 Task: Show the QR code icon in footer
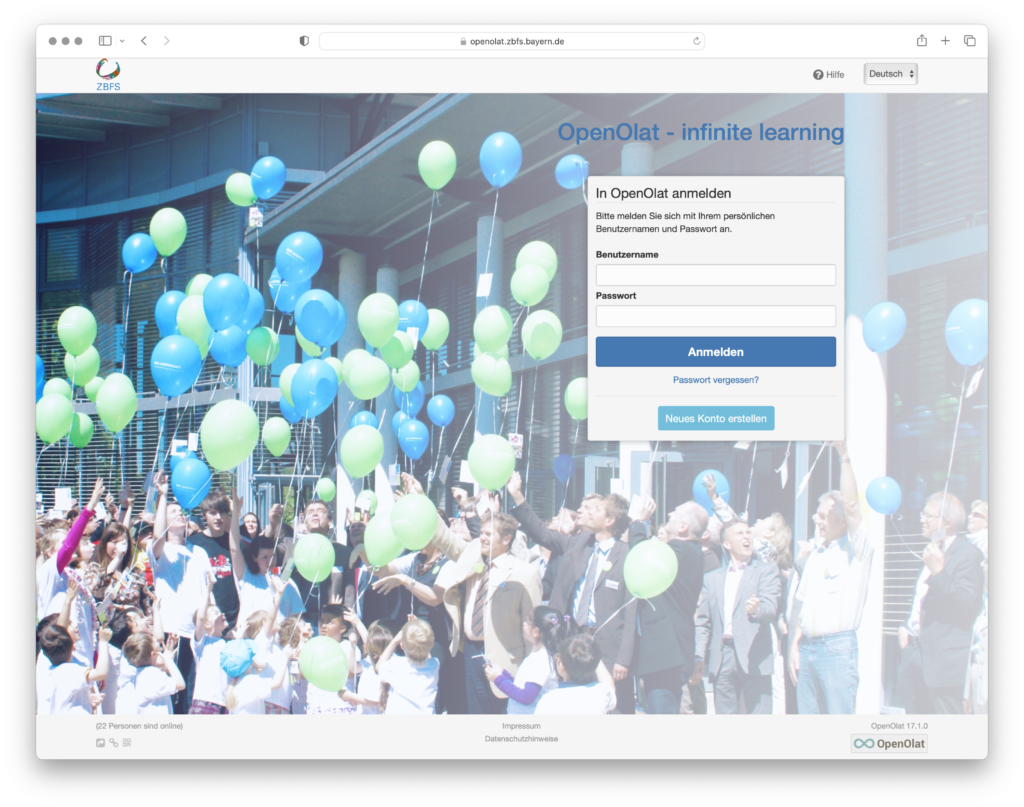pos(127,743)
